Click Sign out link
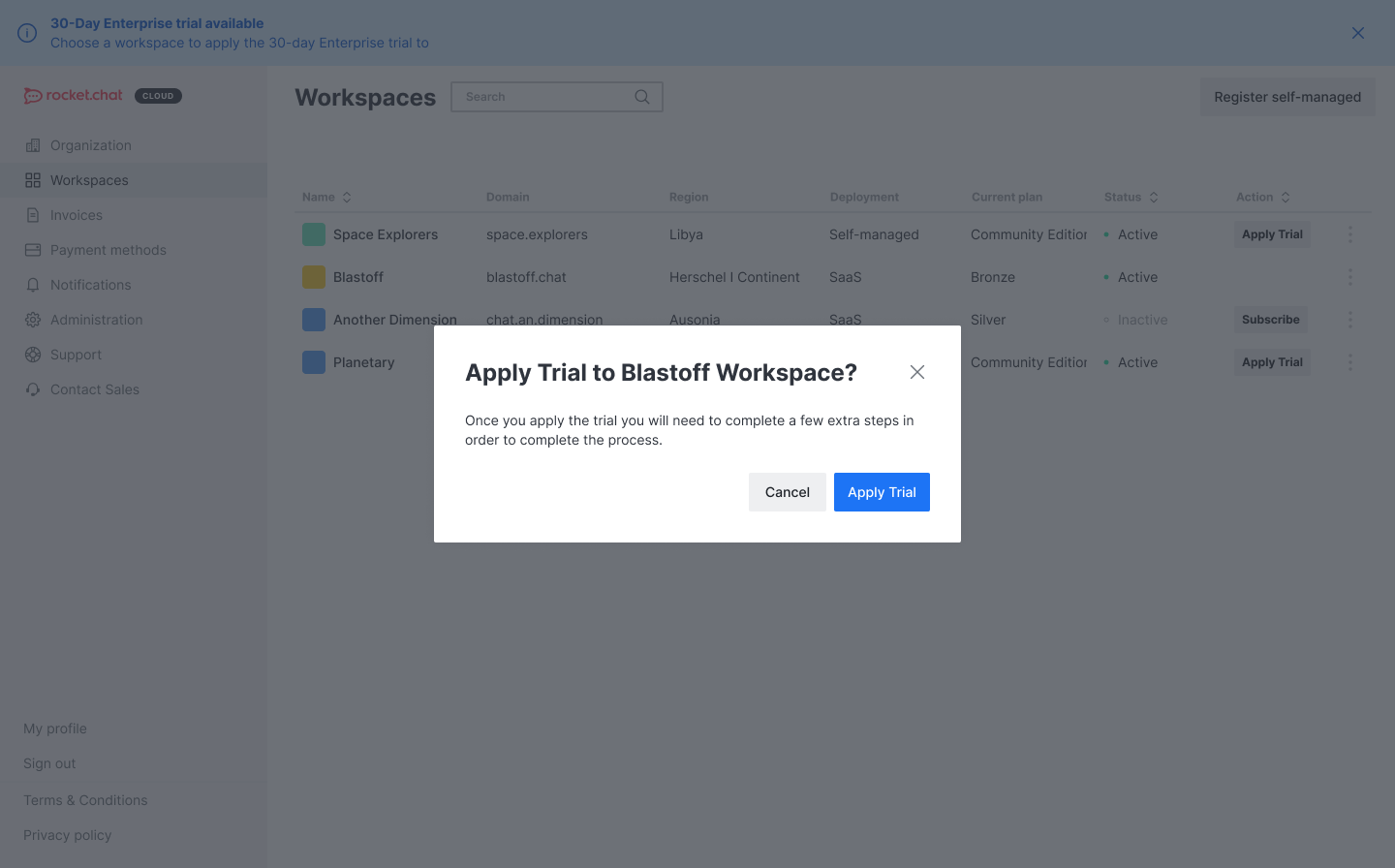 (49, 763)
